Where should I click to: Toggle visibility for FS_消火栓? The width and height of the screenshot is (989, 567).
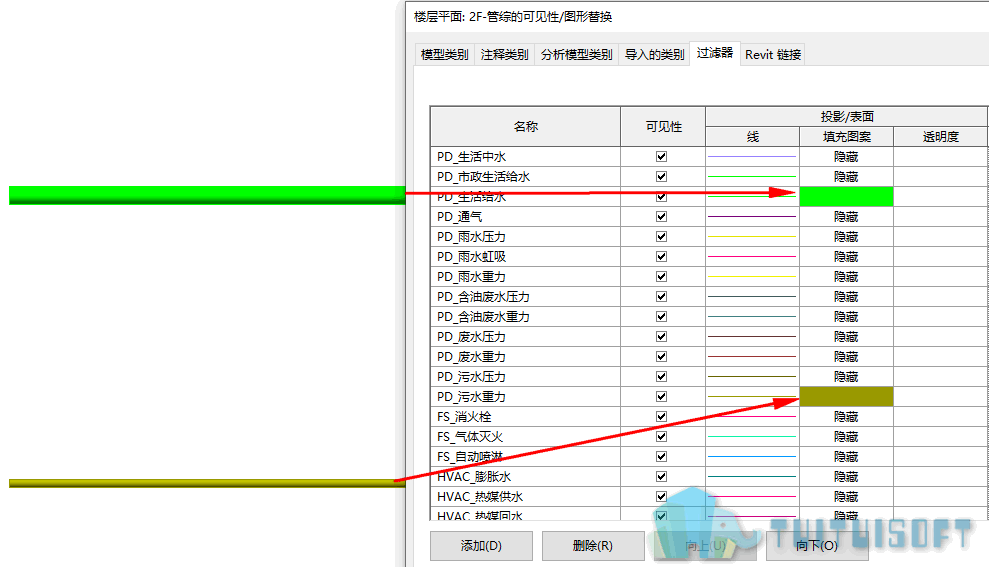pos(661,416)
